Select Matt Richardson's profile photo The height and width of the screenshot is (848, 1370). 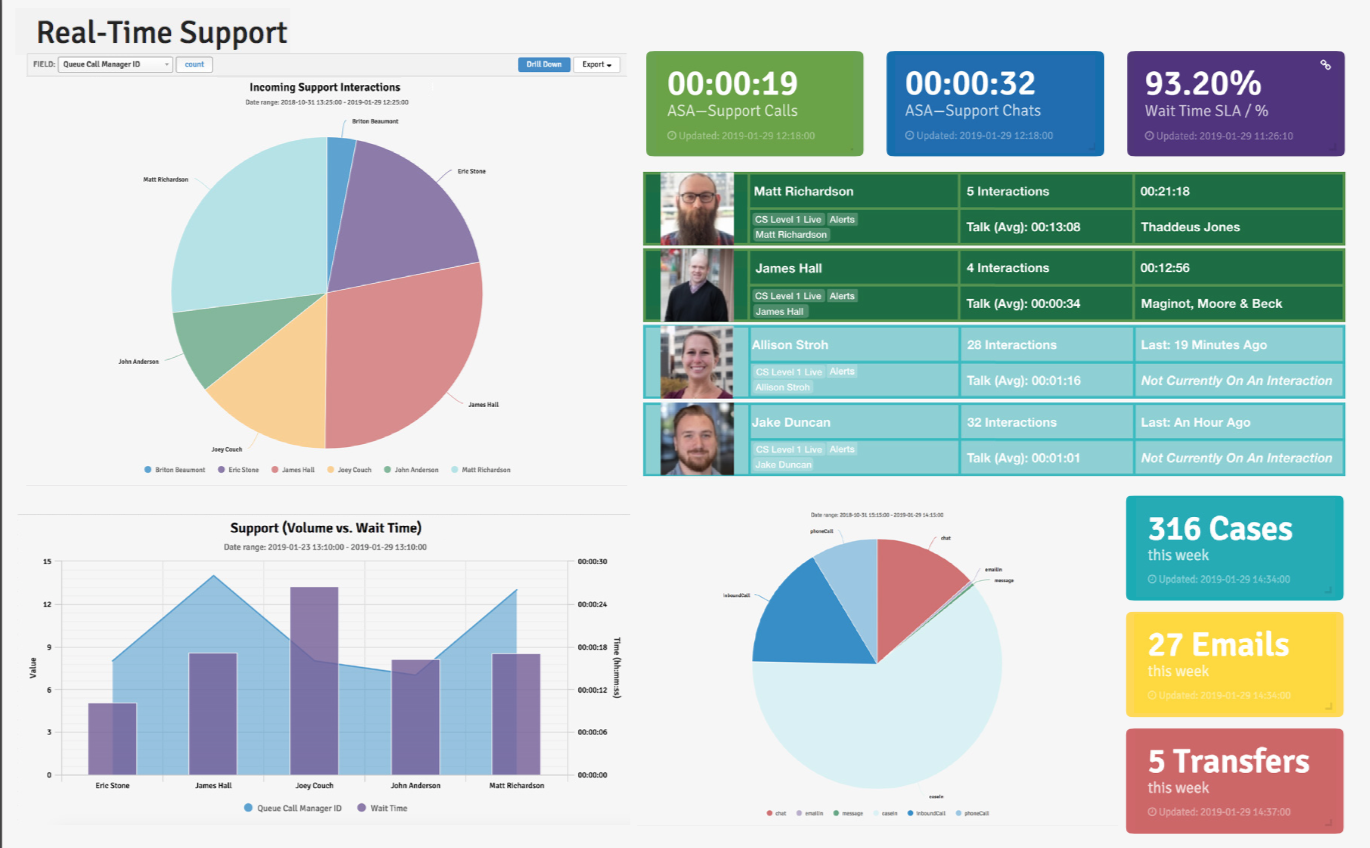[697, 209]
